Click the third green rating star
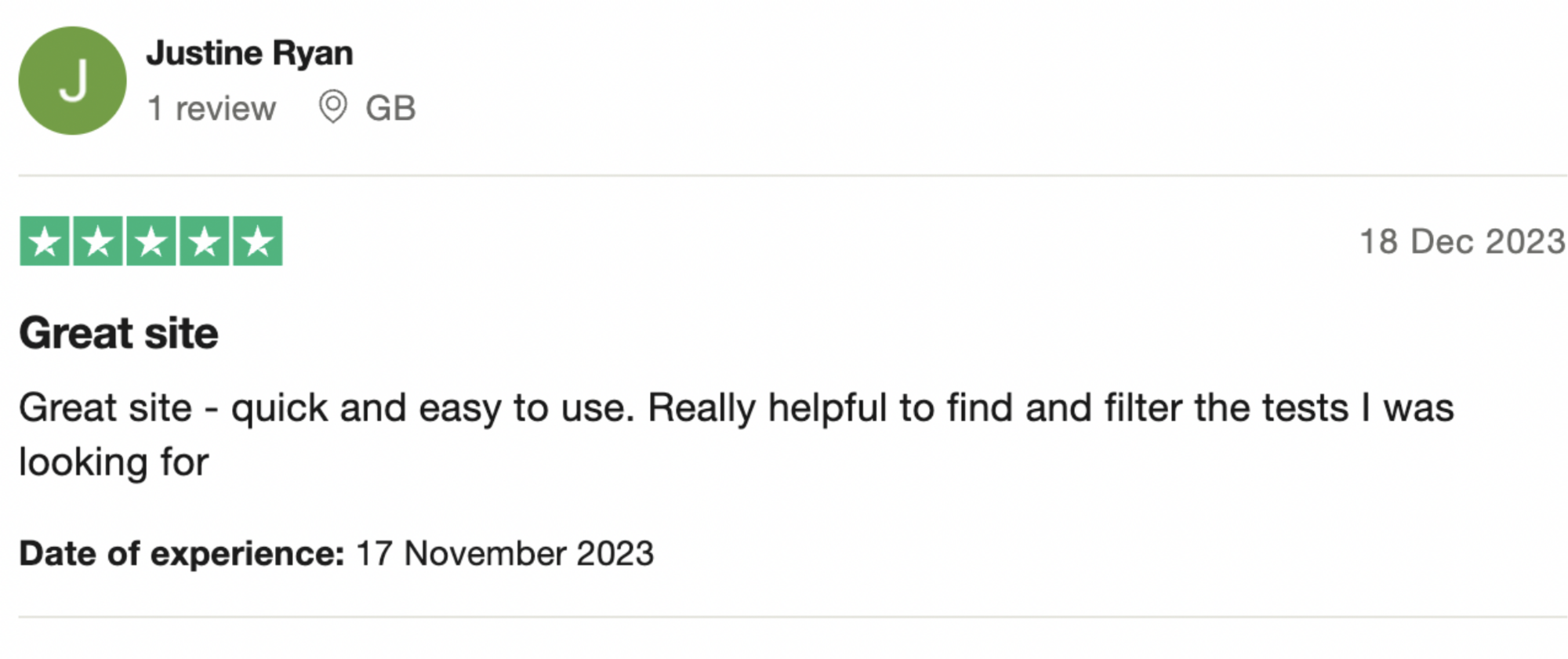 coord(151,241)
